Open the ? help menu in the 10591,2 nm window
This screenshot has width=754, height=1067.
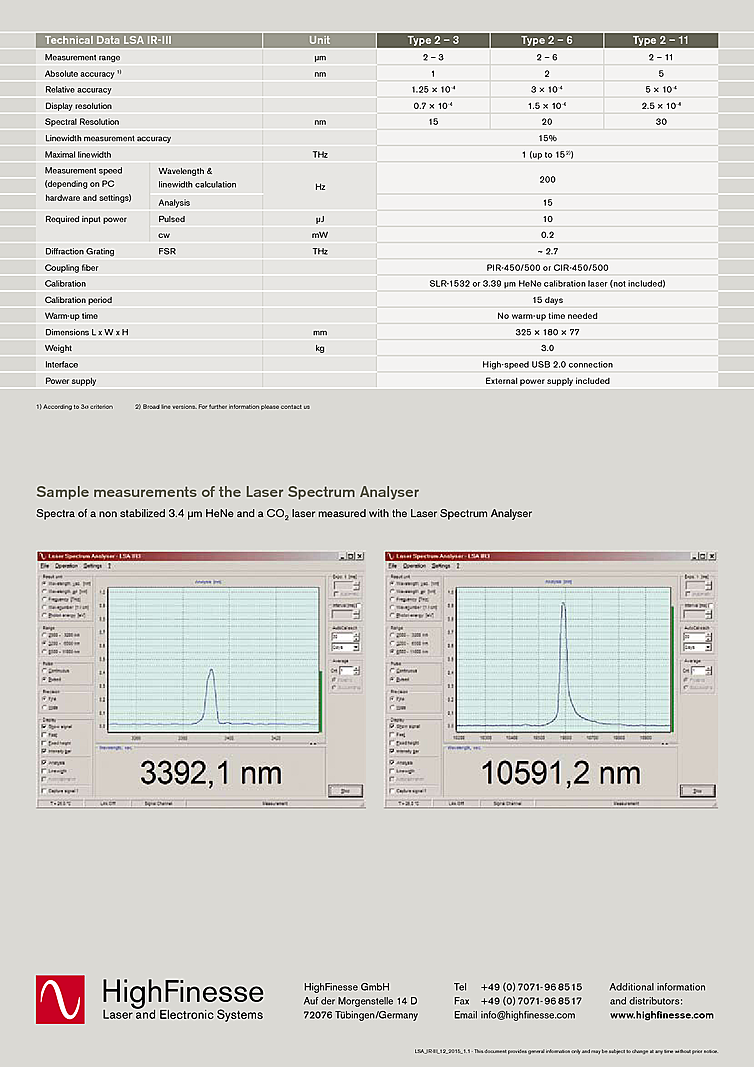click(x=458, y=565)
